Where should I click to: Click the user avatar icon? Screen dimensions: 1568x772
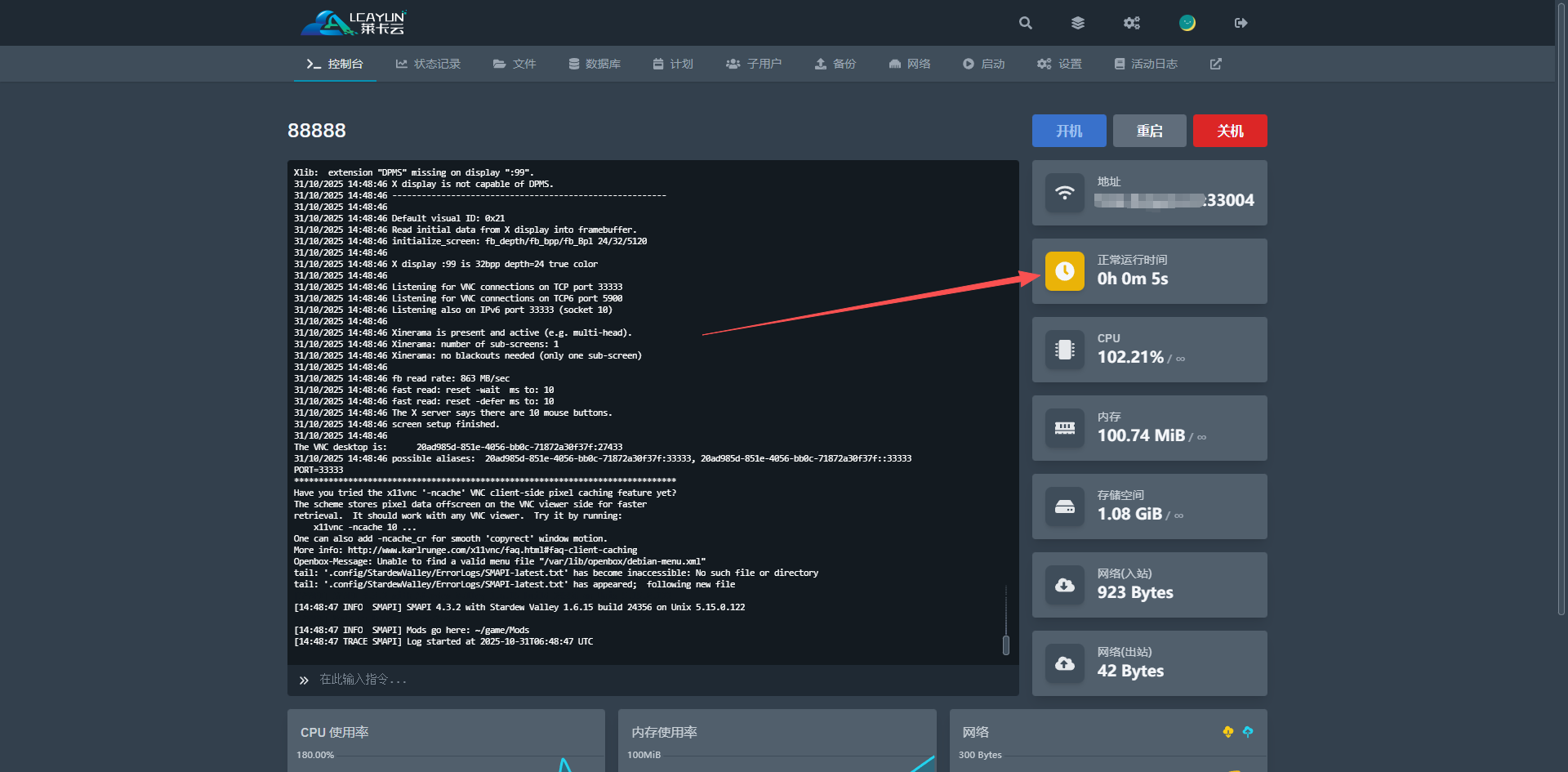coord(1187,23)
